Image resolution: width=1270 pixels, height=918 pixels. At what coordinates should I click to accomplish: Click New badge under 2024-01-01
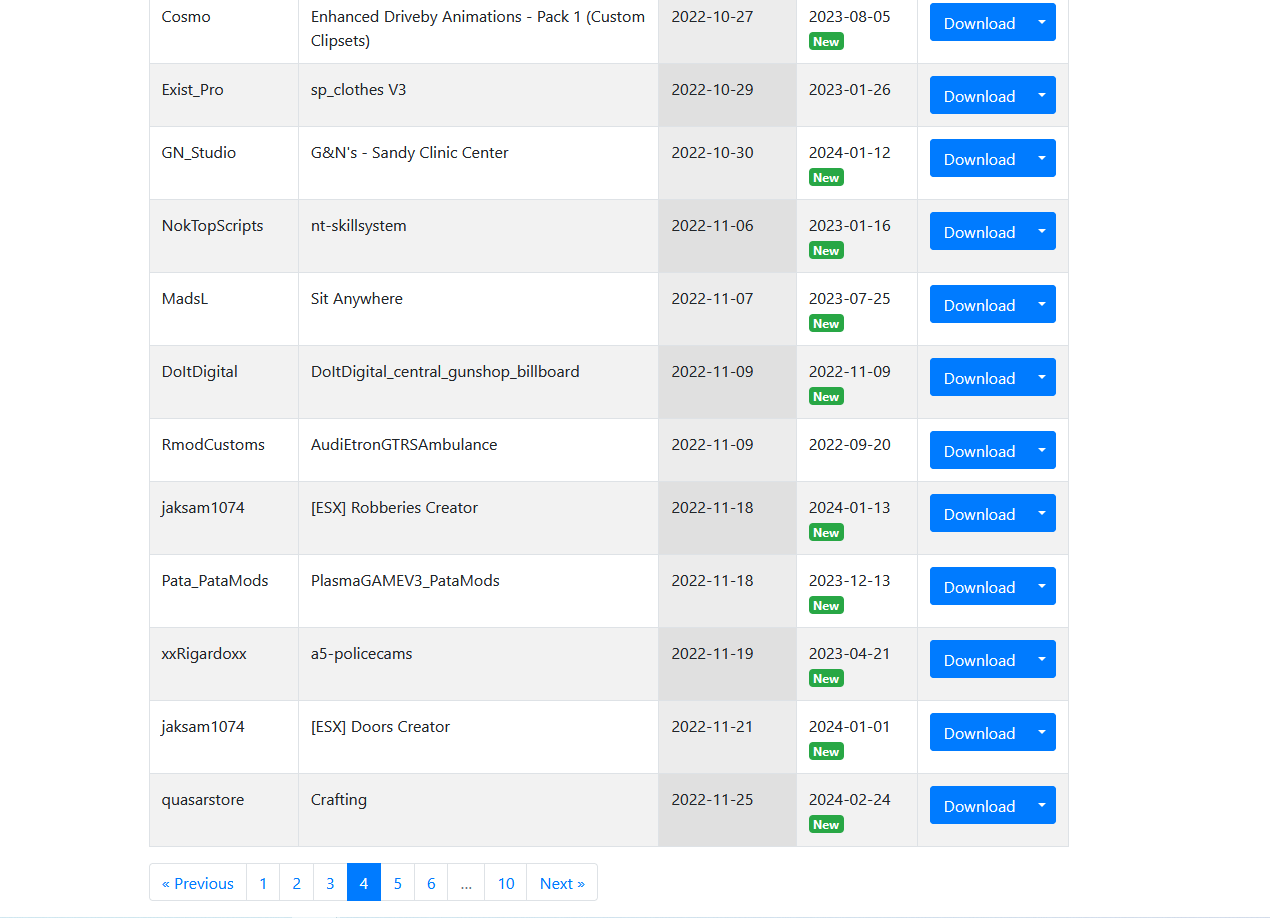click(x=826, y=751)
